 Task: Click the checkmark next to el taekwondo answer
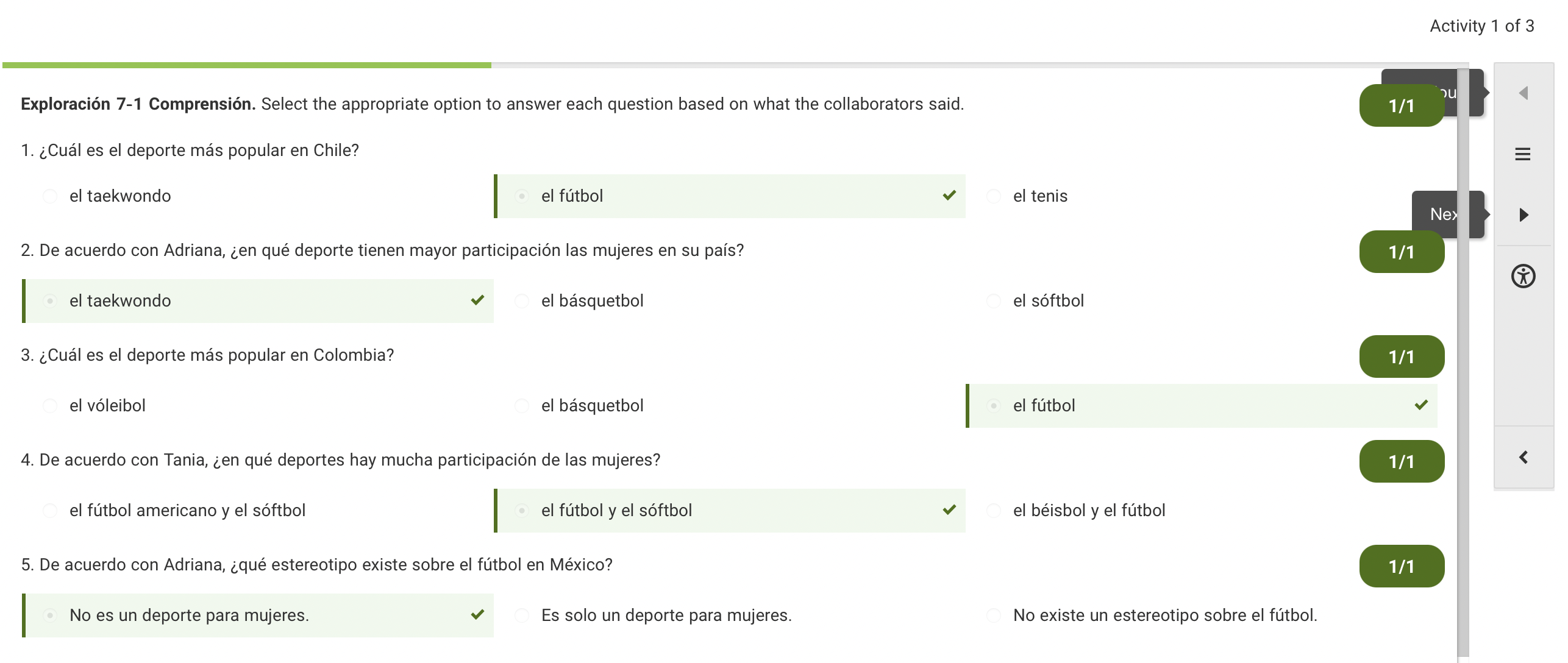click(x=477, y=300)
